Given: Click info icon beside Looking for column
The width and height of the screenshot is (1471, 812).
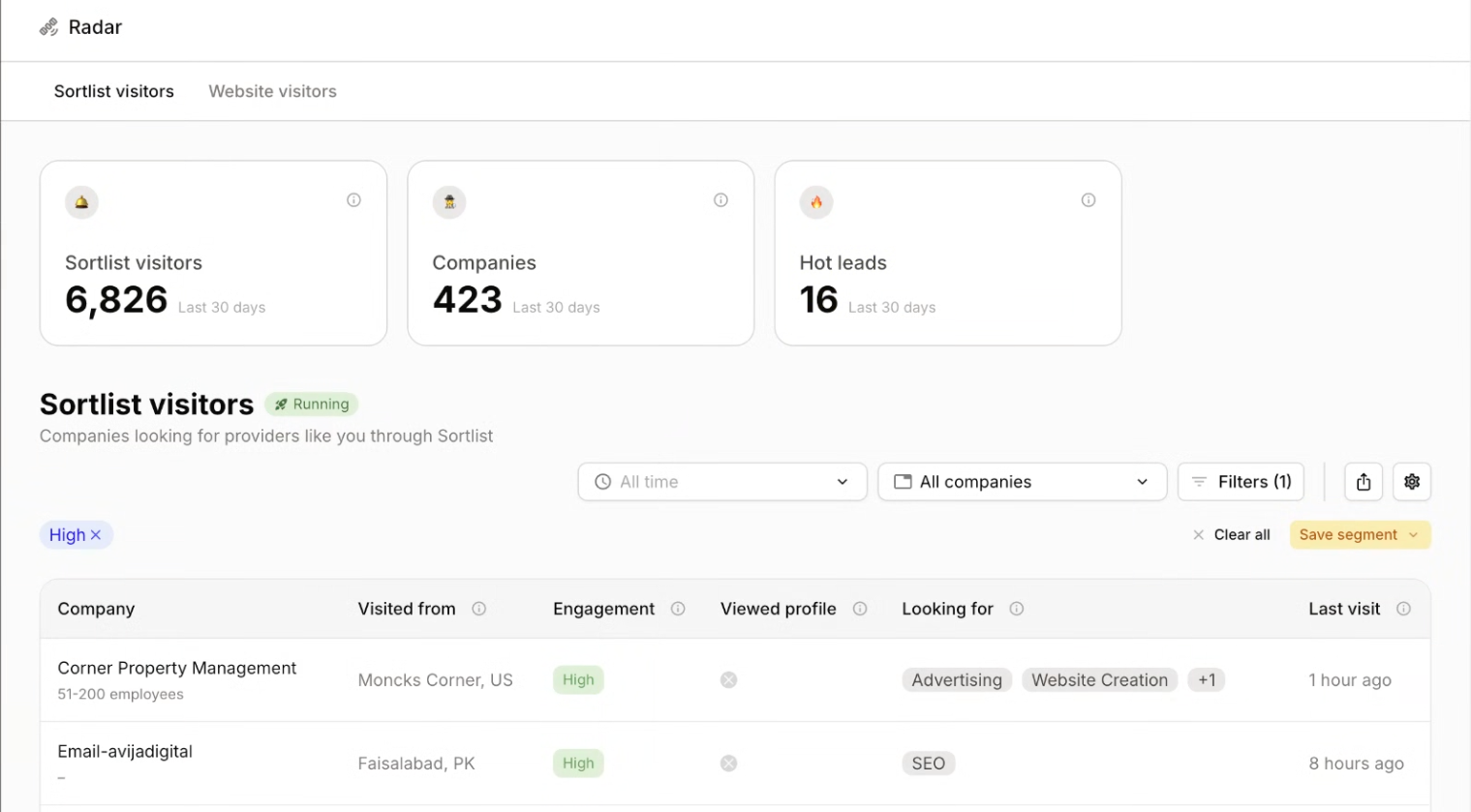Looking at the screenshot, I should (1017, 609).
